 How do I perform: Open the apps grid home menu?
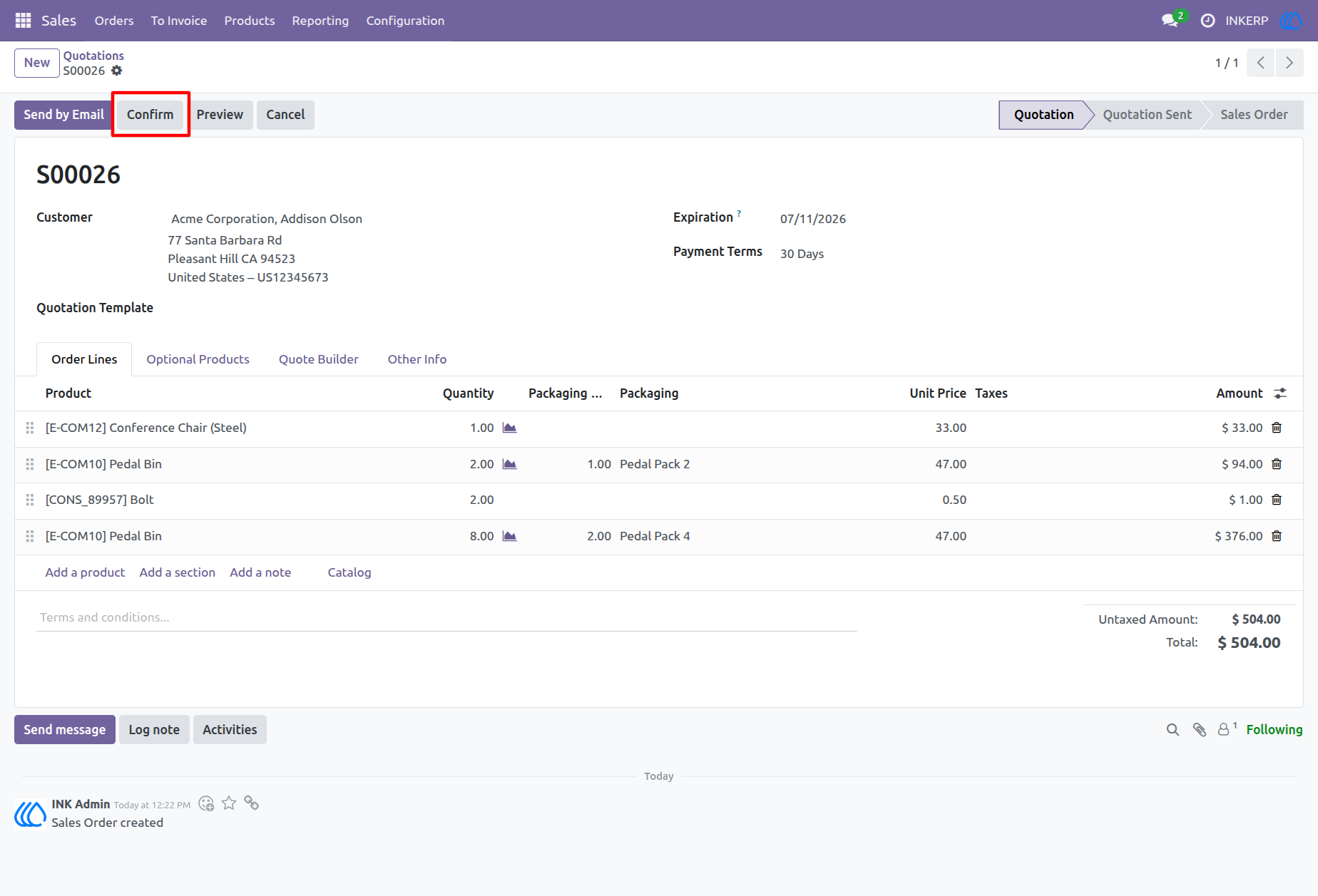click(23, 21)
